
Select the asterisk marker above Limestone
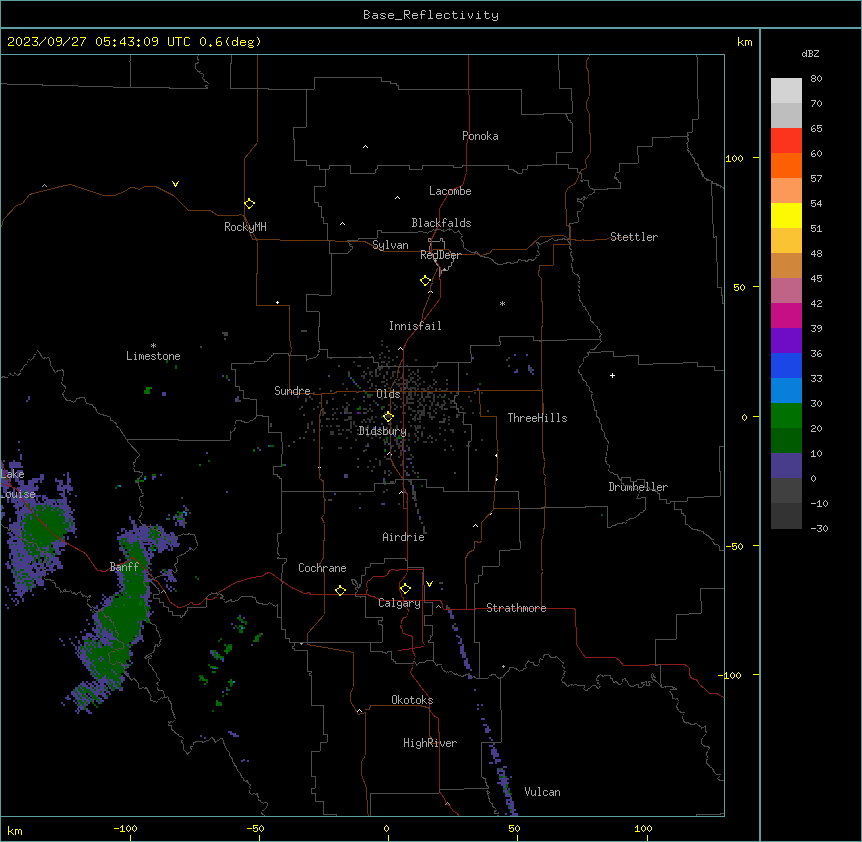coord(153,346)
